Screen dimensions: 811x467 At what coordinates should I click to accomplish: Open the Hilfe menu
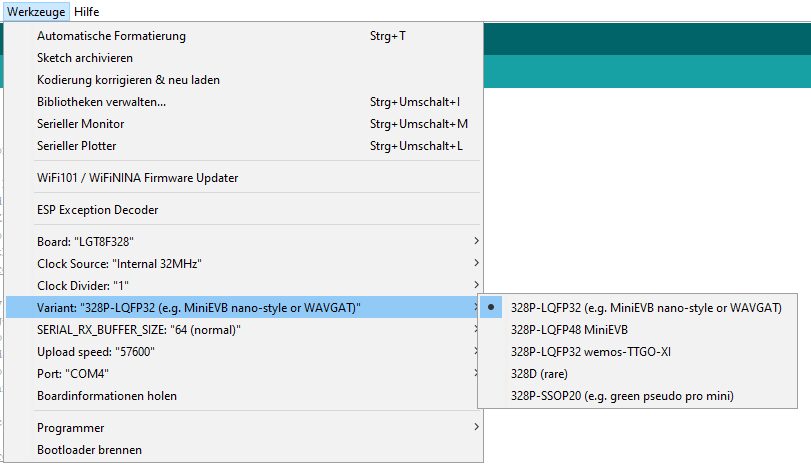pyautogui.click(x=86, y=11)
